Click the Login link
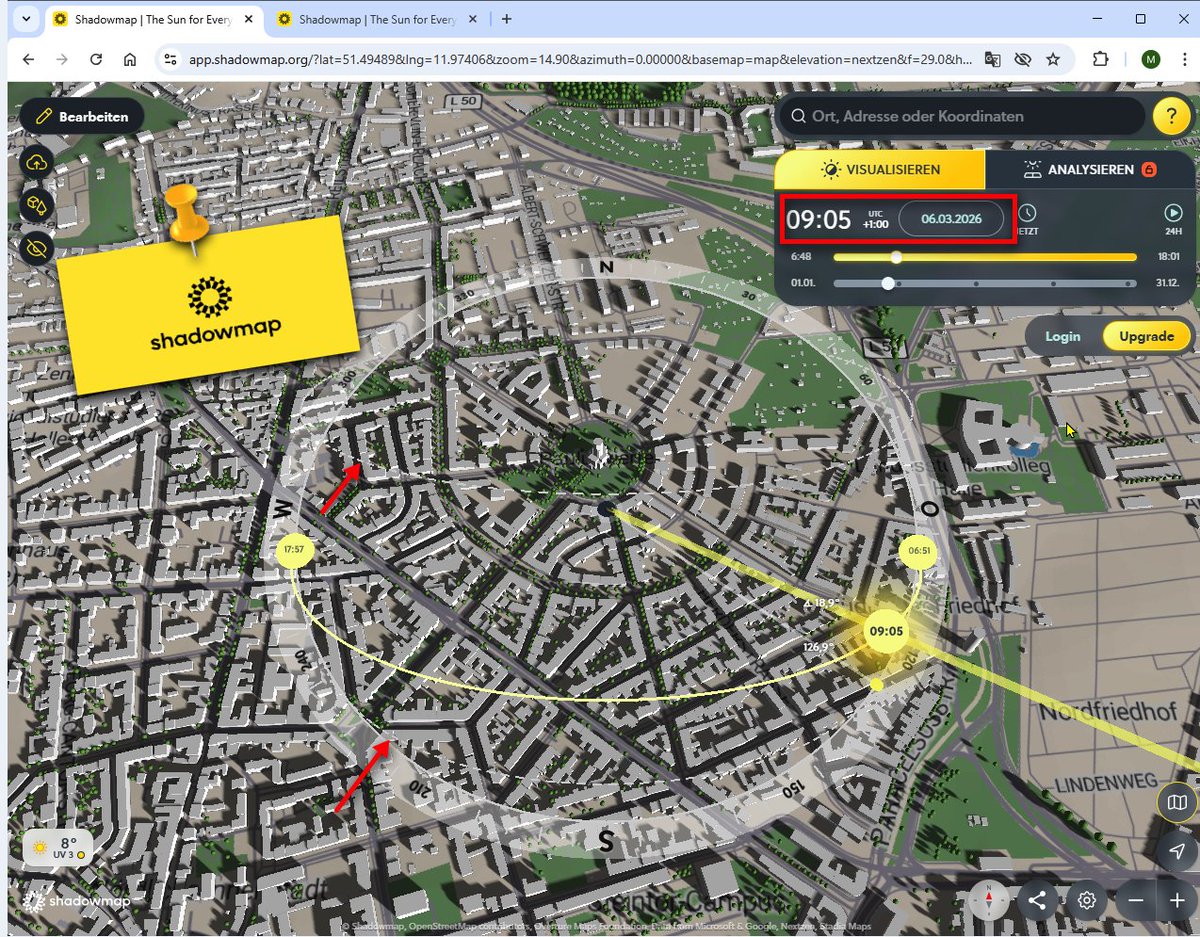1200x937 pixels. click(x=1062, y=336)
